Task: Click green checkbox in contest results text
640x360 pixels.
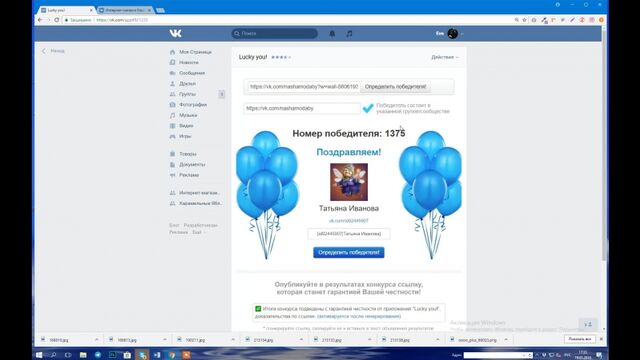Action: pyautogui.click(x=258, y=309)
